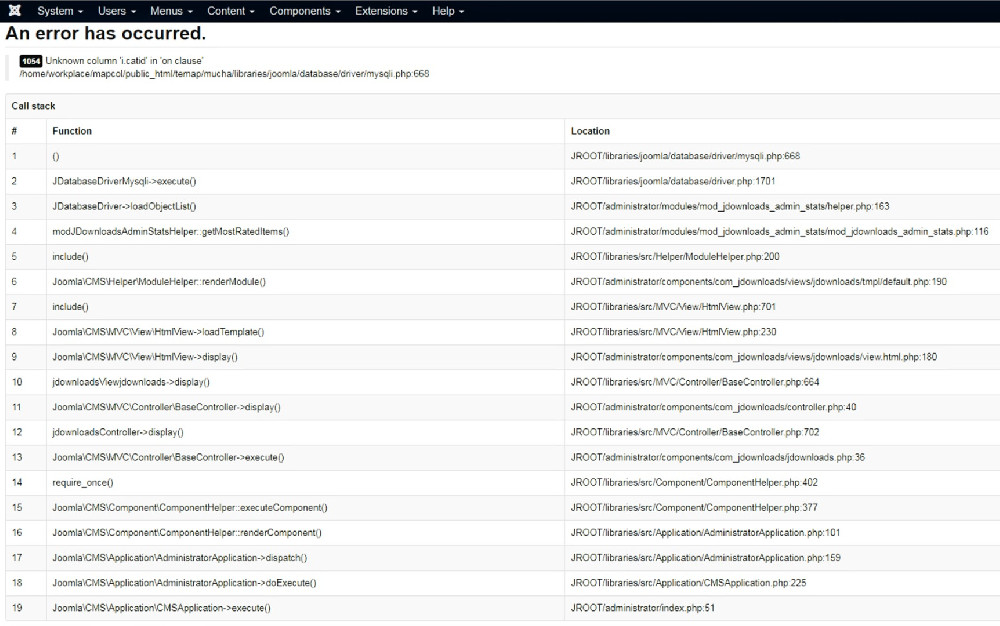Click the getMostRatedItems() function in row 4
This screenshot has height=626, width=1000.
click(x=170, y=231)
